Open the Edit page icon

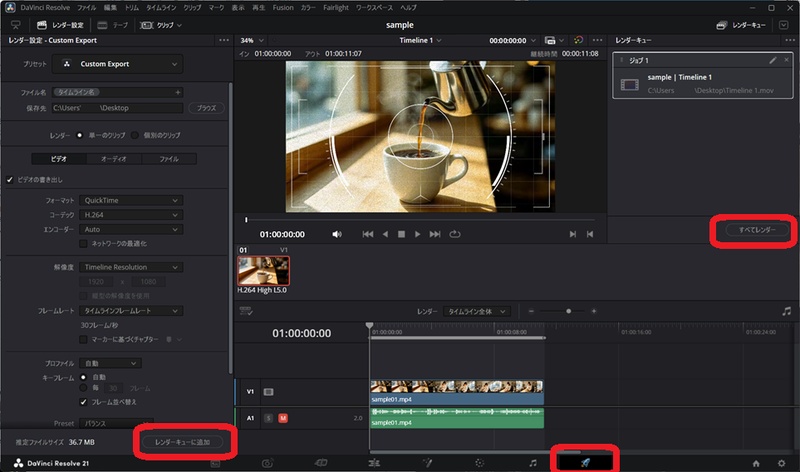374,463
